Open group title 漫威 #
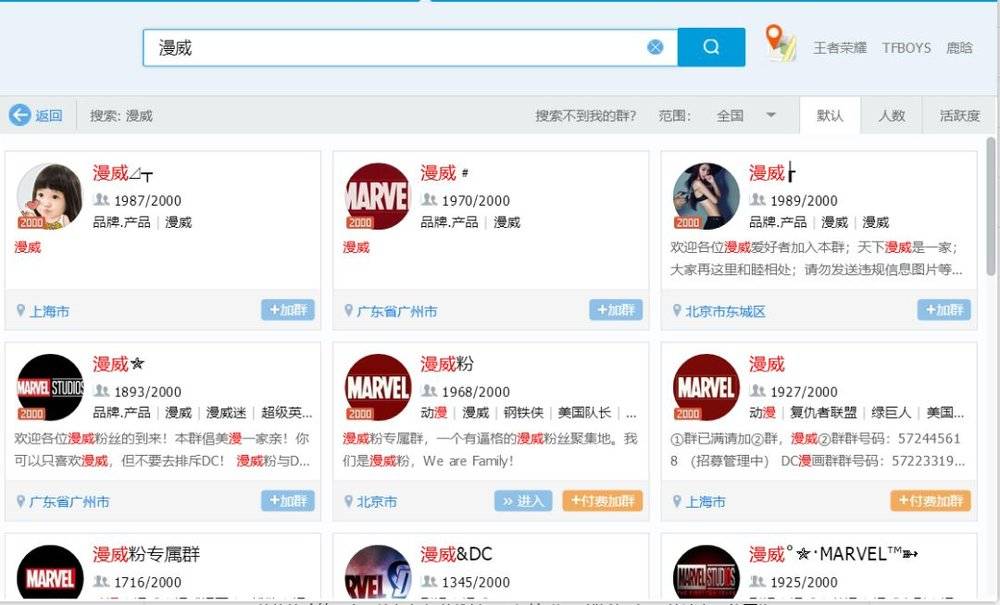1000x605 pixels. [445, 173]
